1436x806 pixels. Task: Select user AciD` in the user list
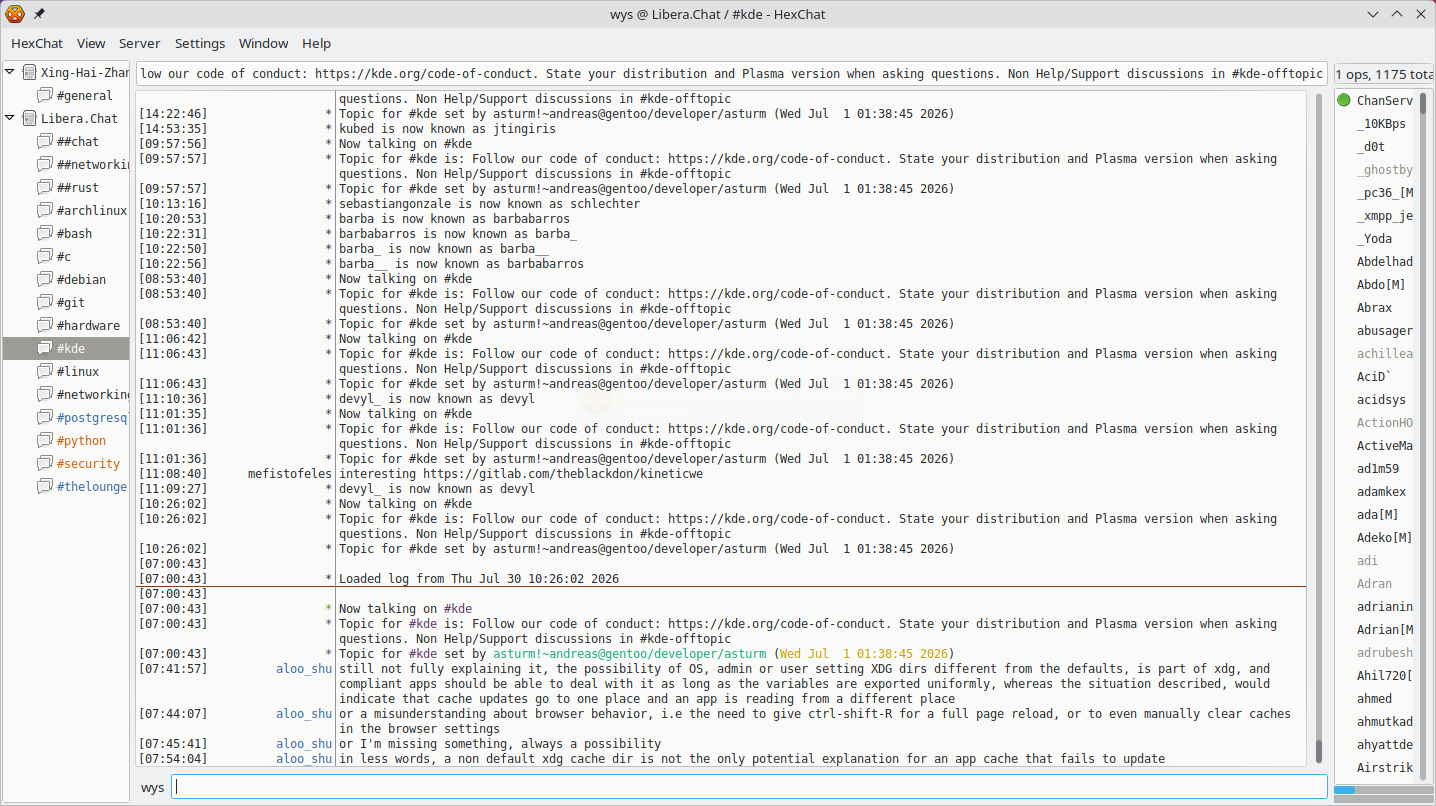(1374, 377)
